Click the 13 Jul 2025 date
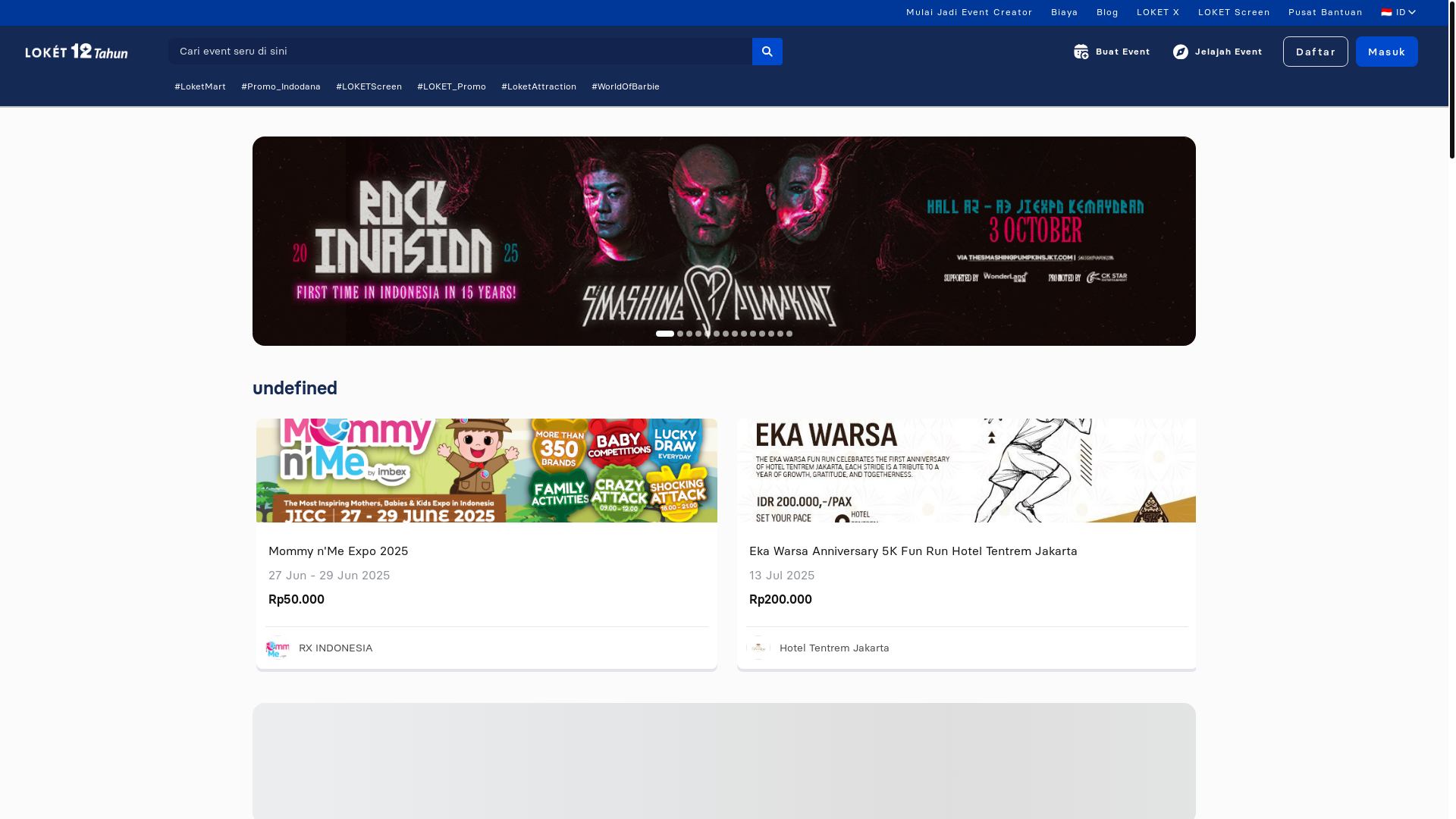 (x=782, y=575)
